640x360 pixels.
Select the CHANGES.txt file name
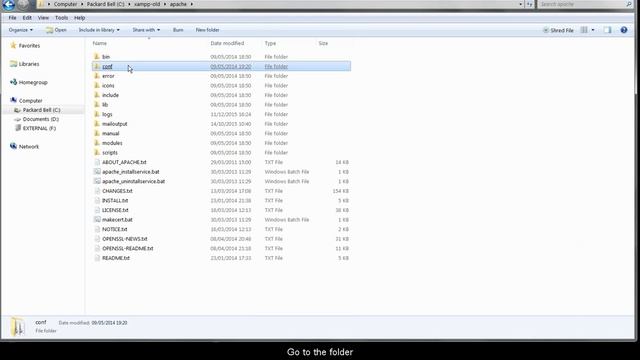(117, 191)
